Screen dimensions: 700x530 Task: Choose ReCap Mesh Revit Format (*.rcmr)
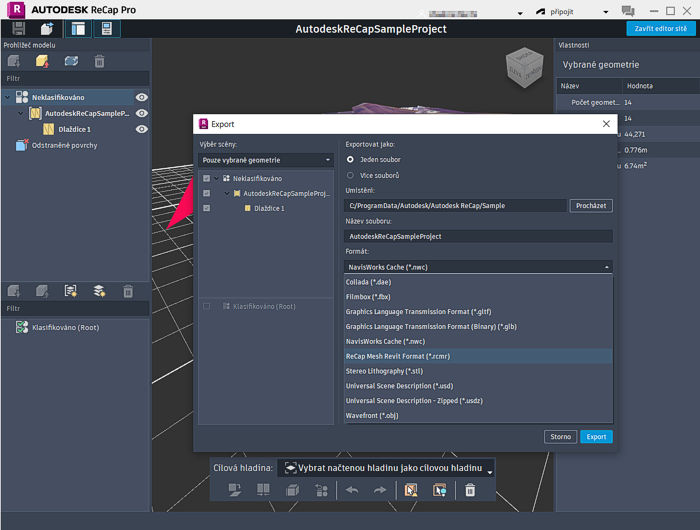478,356
